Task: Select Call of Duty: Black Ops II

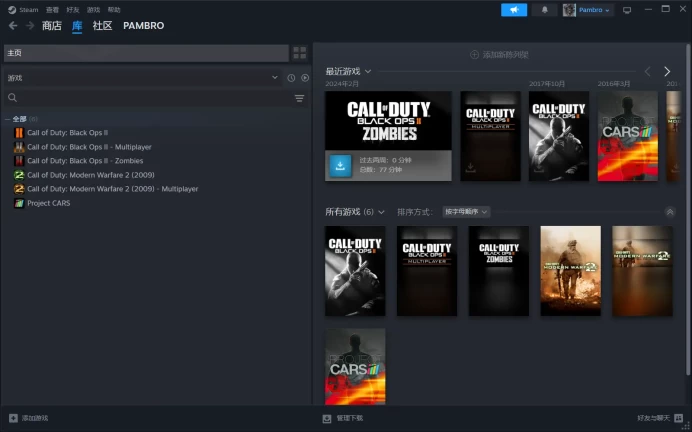Action: pos(68,132)
